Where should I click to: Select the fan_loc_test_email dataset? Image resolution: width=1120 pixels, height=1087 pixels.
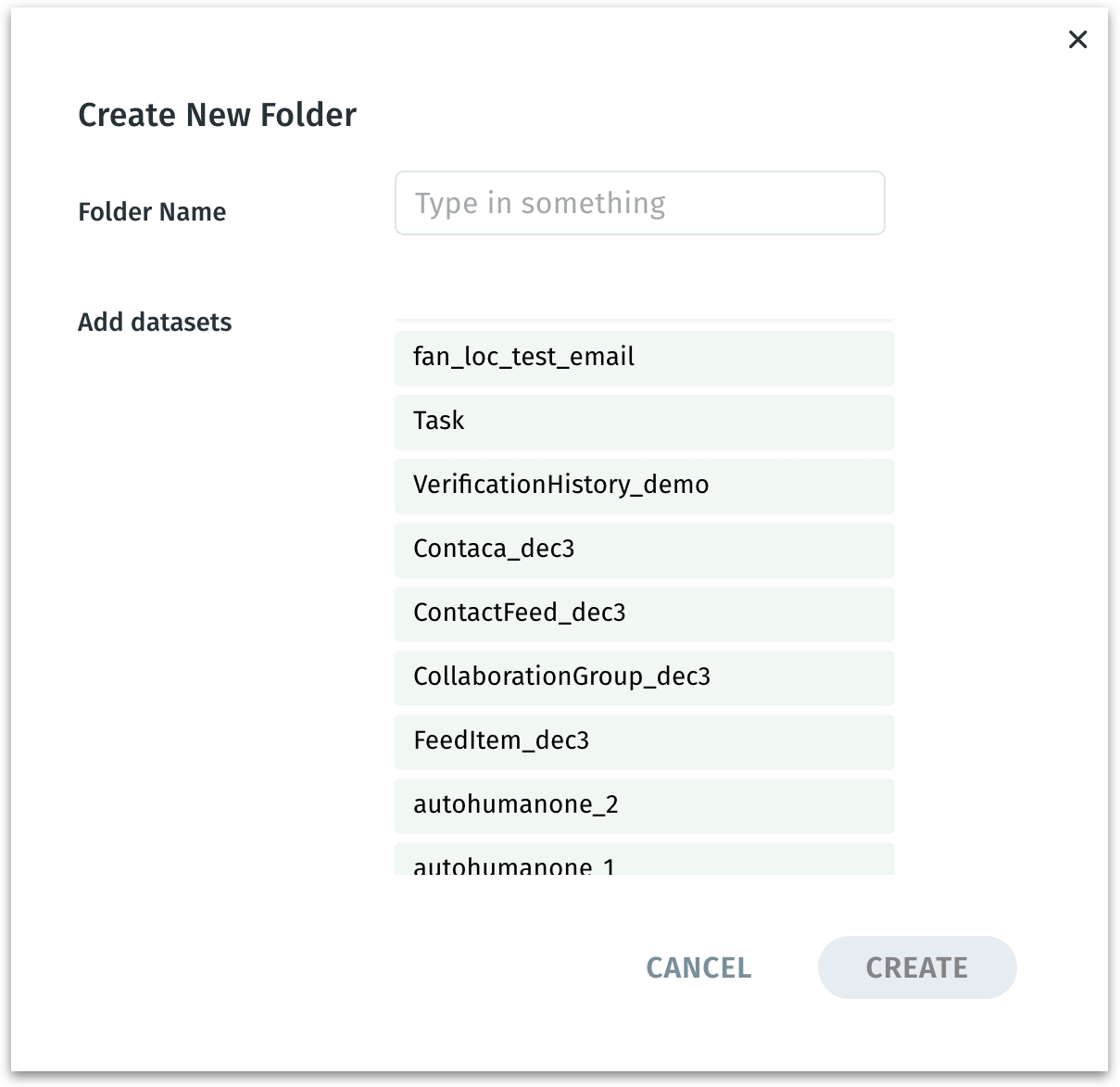(x=644, y=358)
